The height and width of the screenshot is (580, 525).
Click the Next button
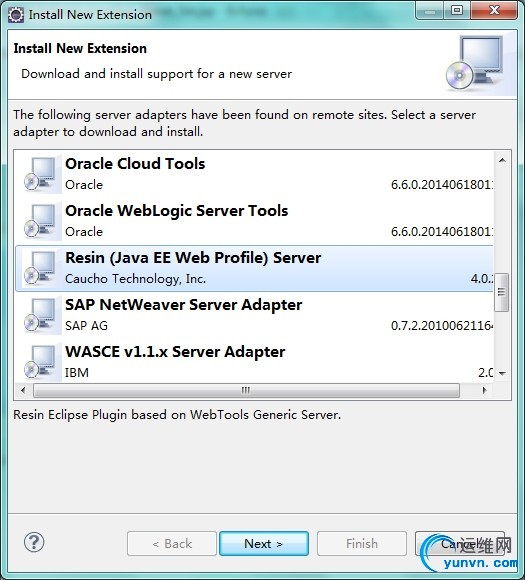pos(264,544)
